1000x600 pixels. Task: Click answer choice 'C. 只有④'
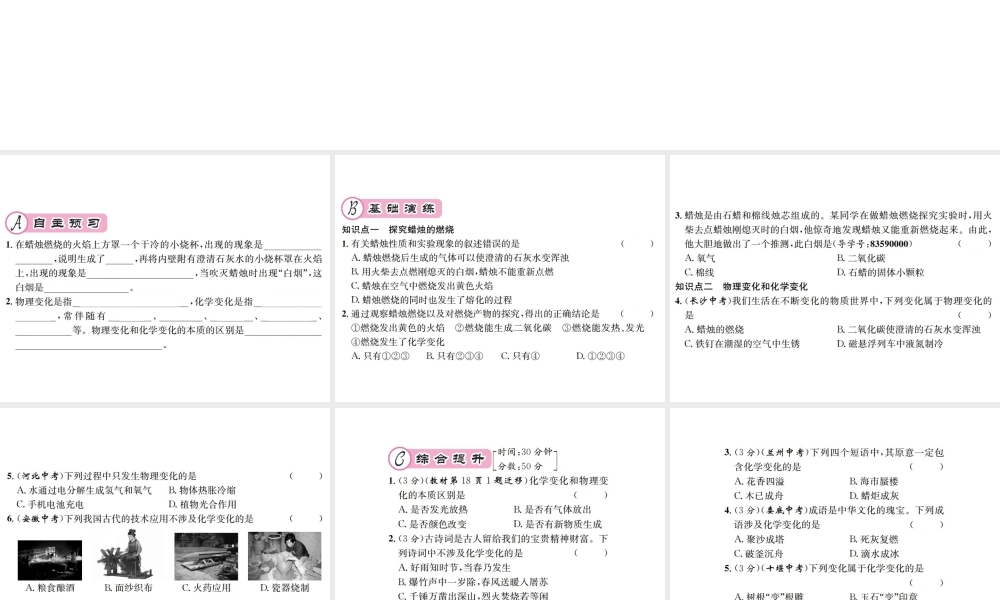(x=520, y=356)
